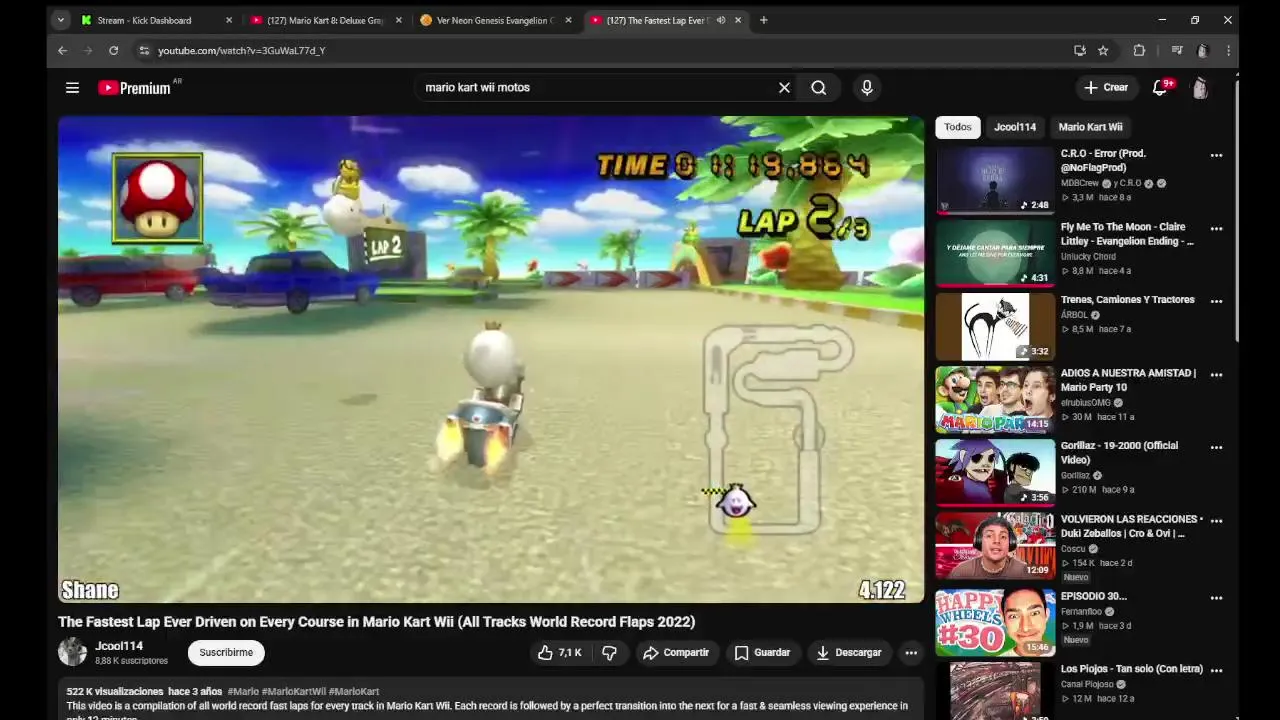
Task: Dislike the video with thumbs-down icon
Action: pyautogui.click(x=609, y=653)
